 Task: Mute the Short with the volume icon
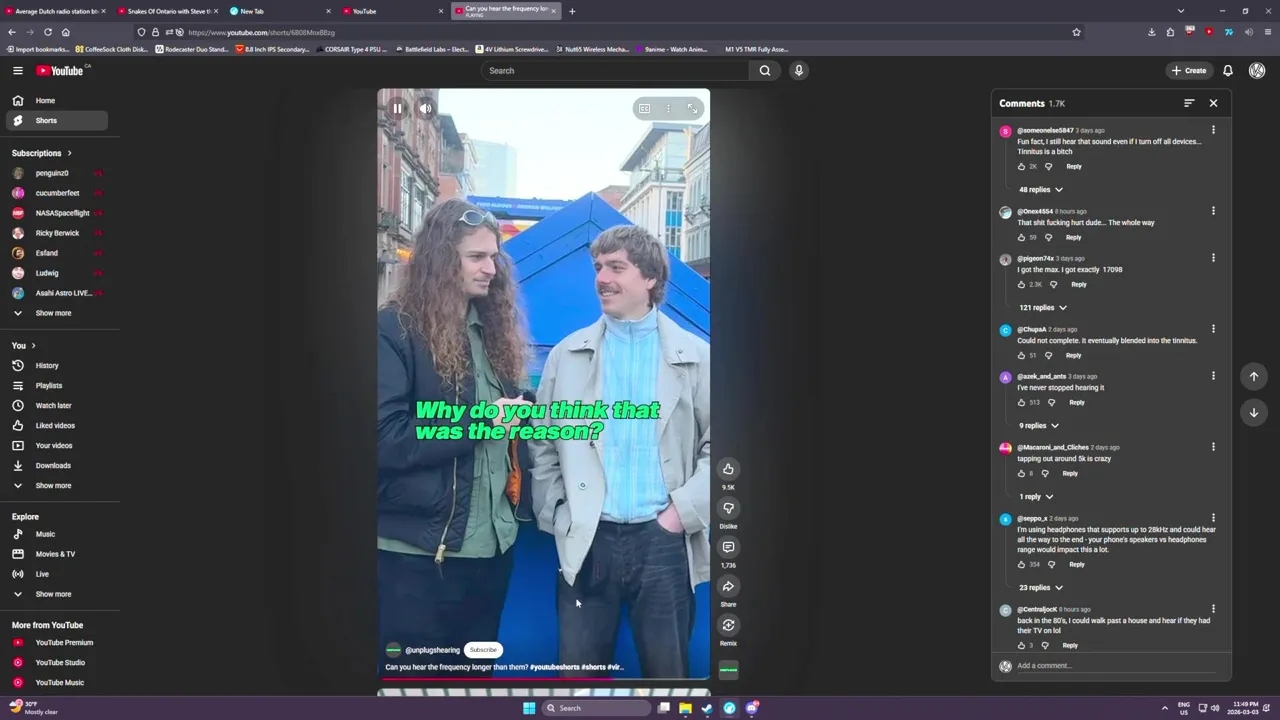(x=425, y=108)
